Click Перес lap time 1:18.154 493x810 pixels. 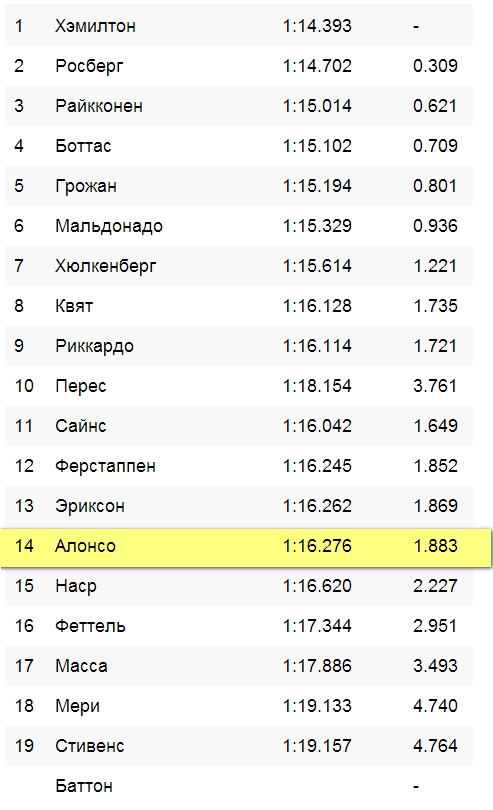pos(317,386)
